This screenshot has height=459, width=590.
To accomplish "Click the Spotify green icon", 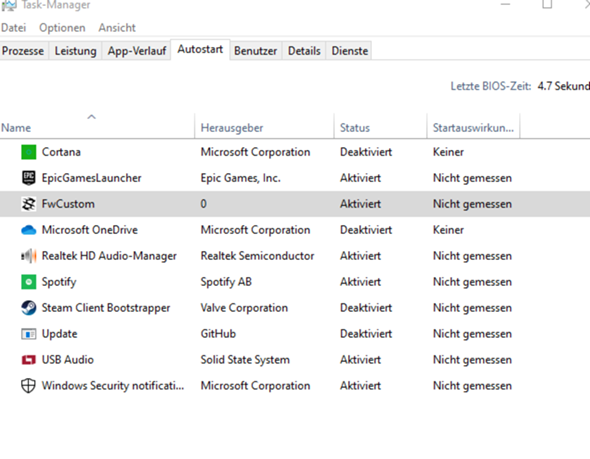I will pyautogui.click(x=29, y=282).
